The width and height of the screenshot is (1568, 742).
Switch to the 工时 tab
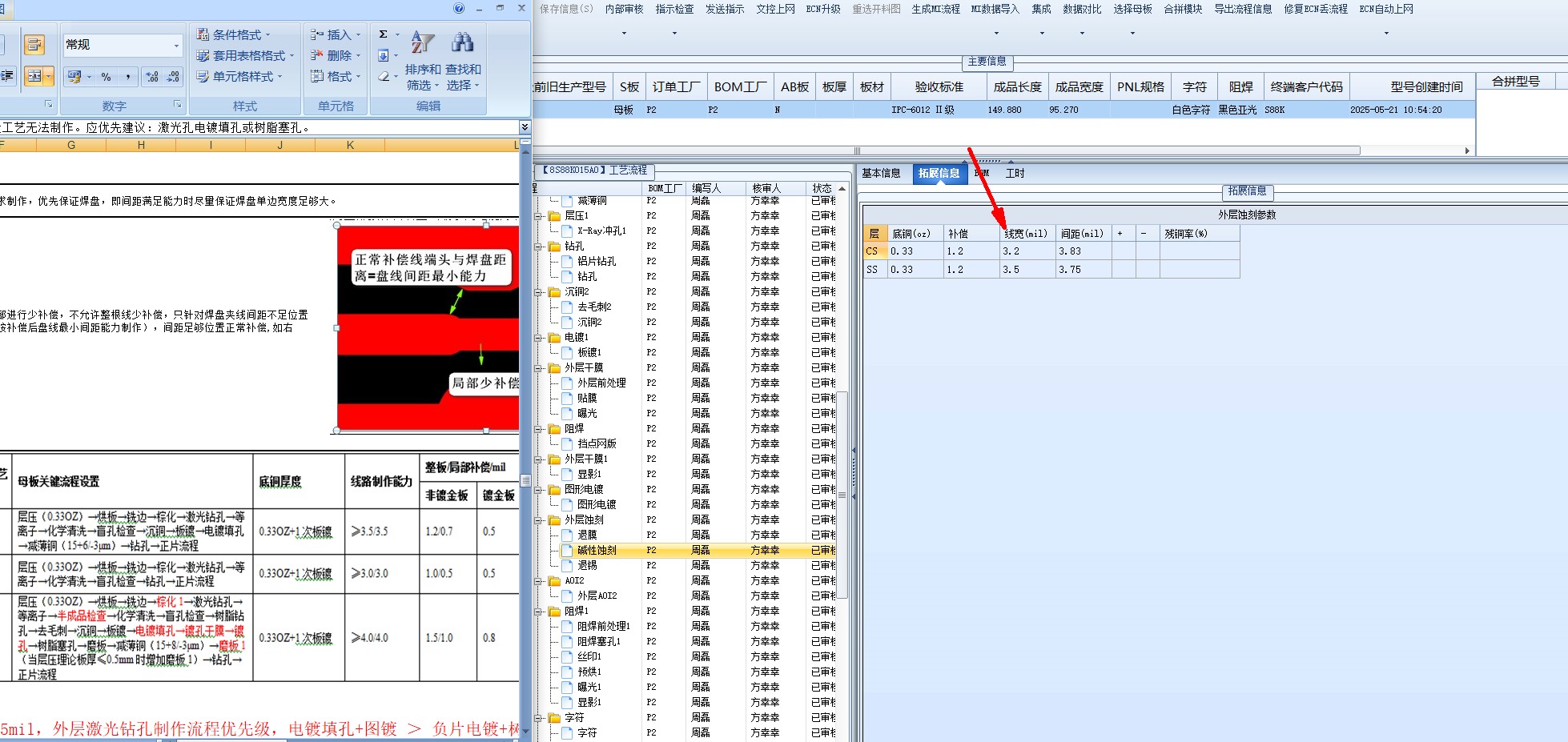[x=1015, y=173]
